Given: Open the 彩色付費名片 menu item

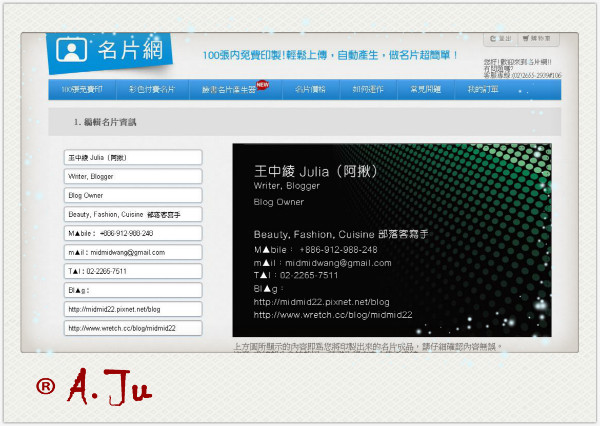Looking at the screenshot, I should tap(152, 90).
